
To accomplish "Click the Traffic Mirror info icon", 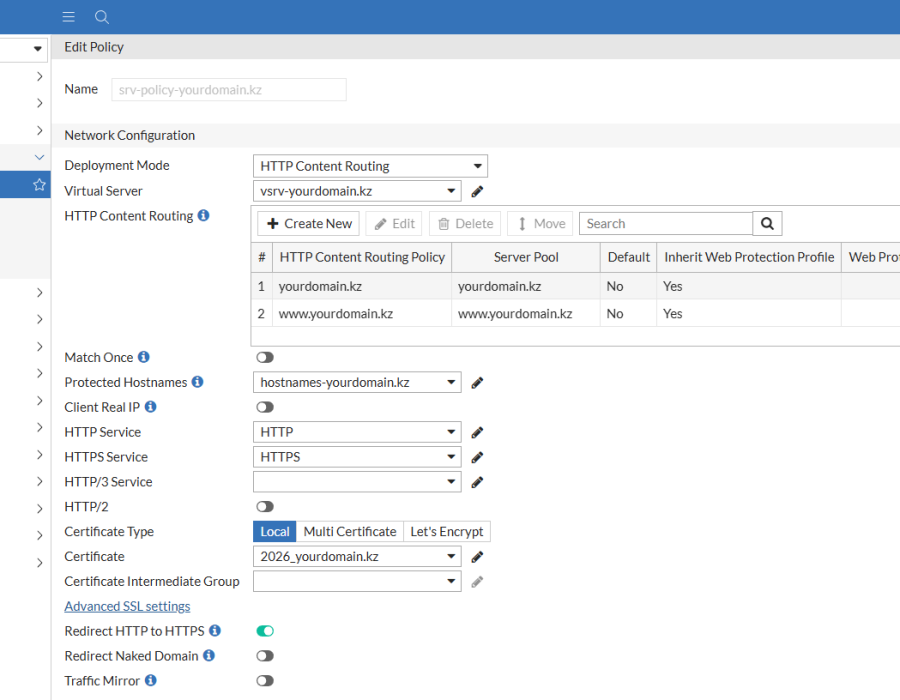I will click(x=150, y=680).
